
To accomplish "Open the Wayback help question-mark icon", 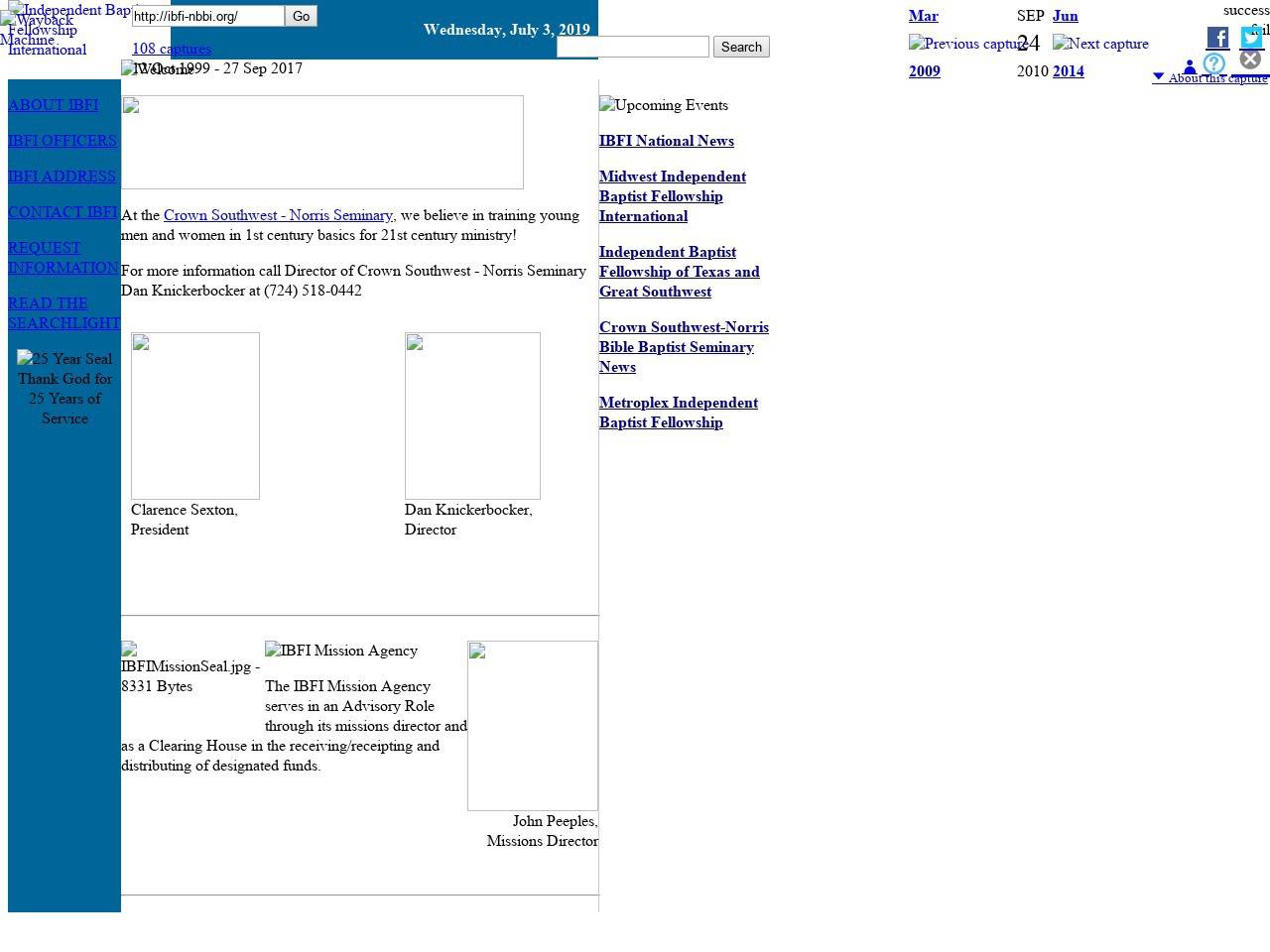I will (x=1213, y=63).
